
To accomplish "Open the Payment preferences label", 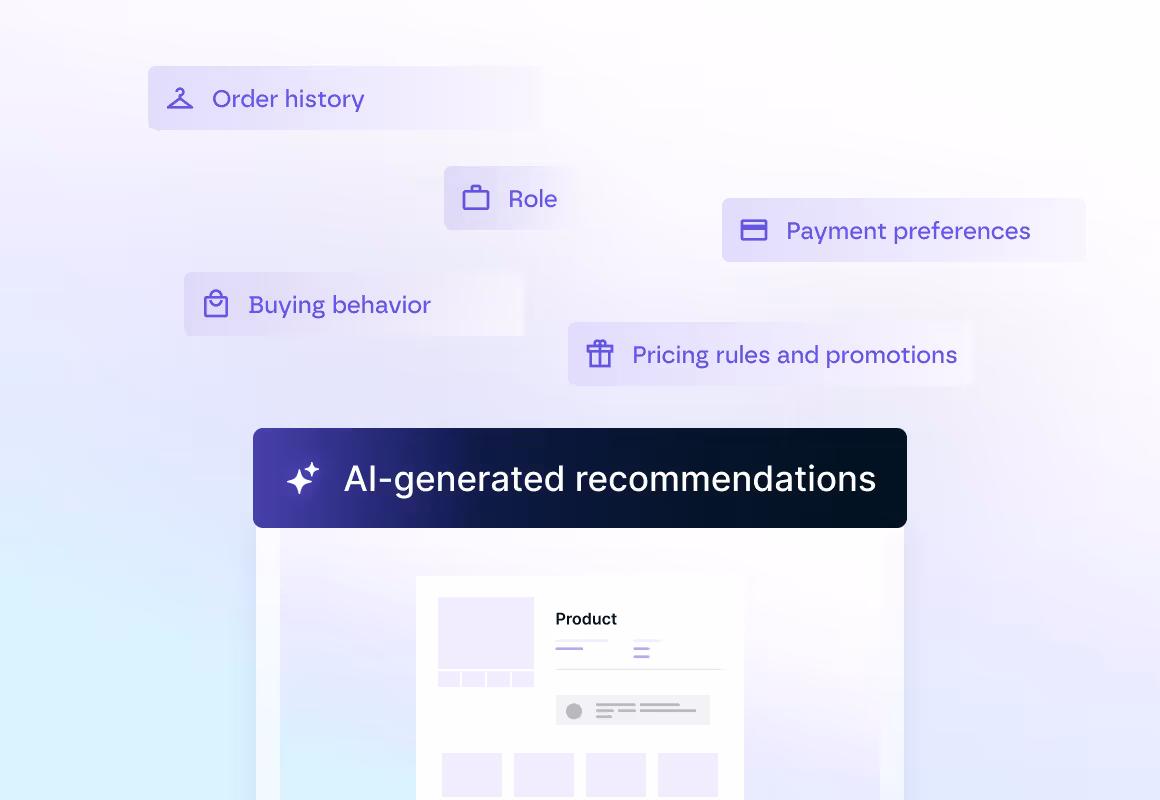I will pos(908,231).
